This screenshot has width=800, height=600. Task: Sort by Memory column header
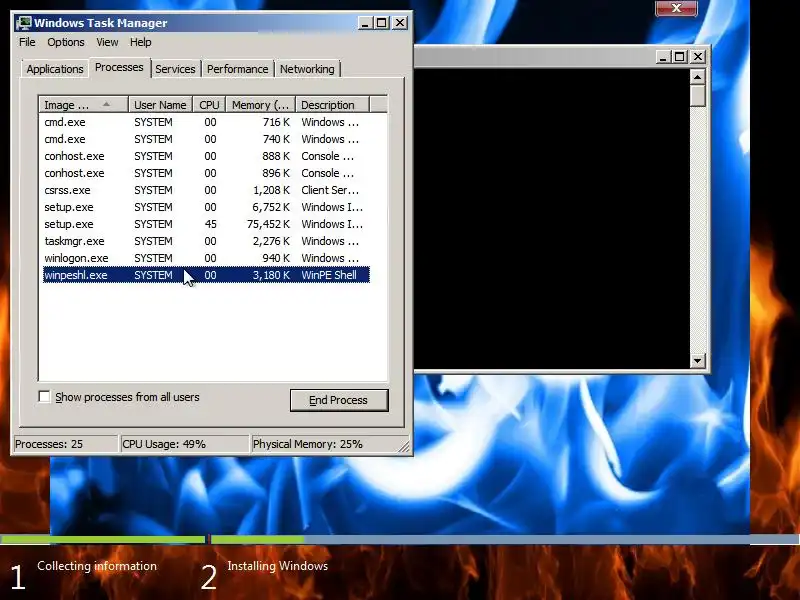coord(261,105)
